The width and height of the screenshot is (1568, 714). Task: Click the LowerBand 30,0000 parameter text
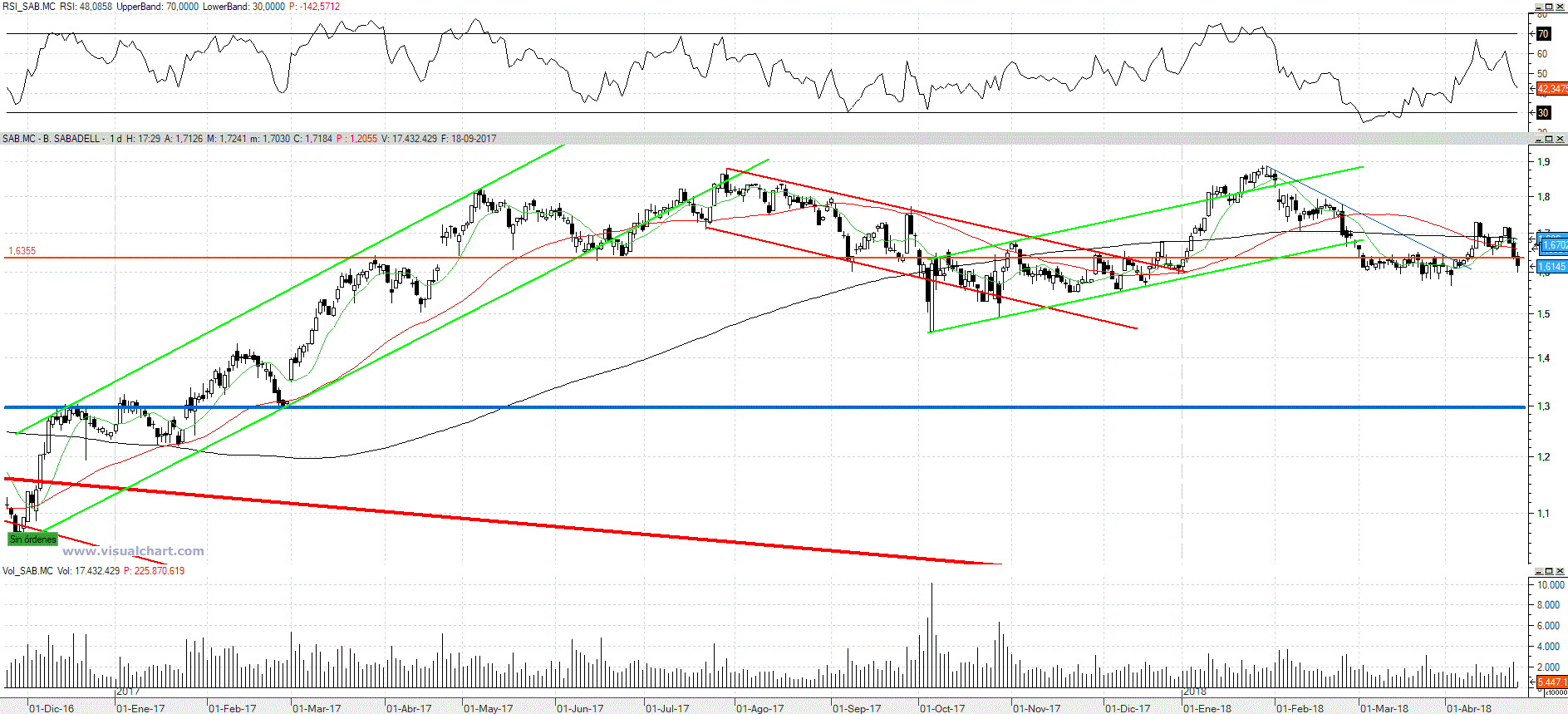(x=243, y=7)
